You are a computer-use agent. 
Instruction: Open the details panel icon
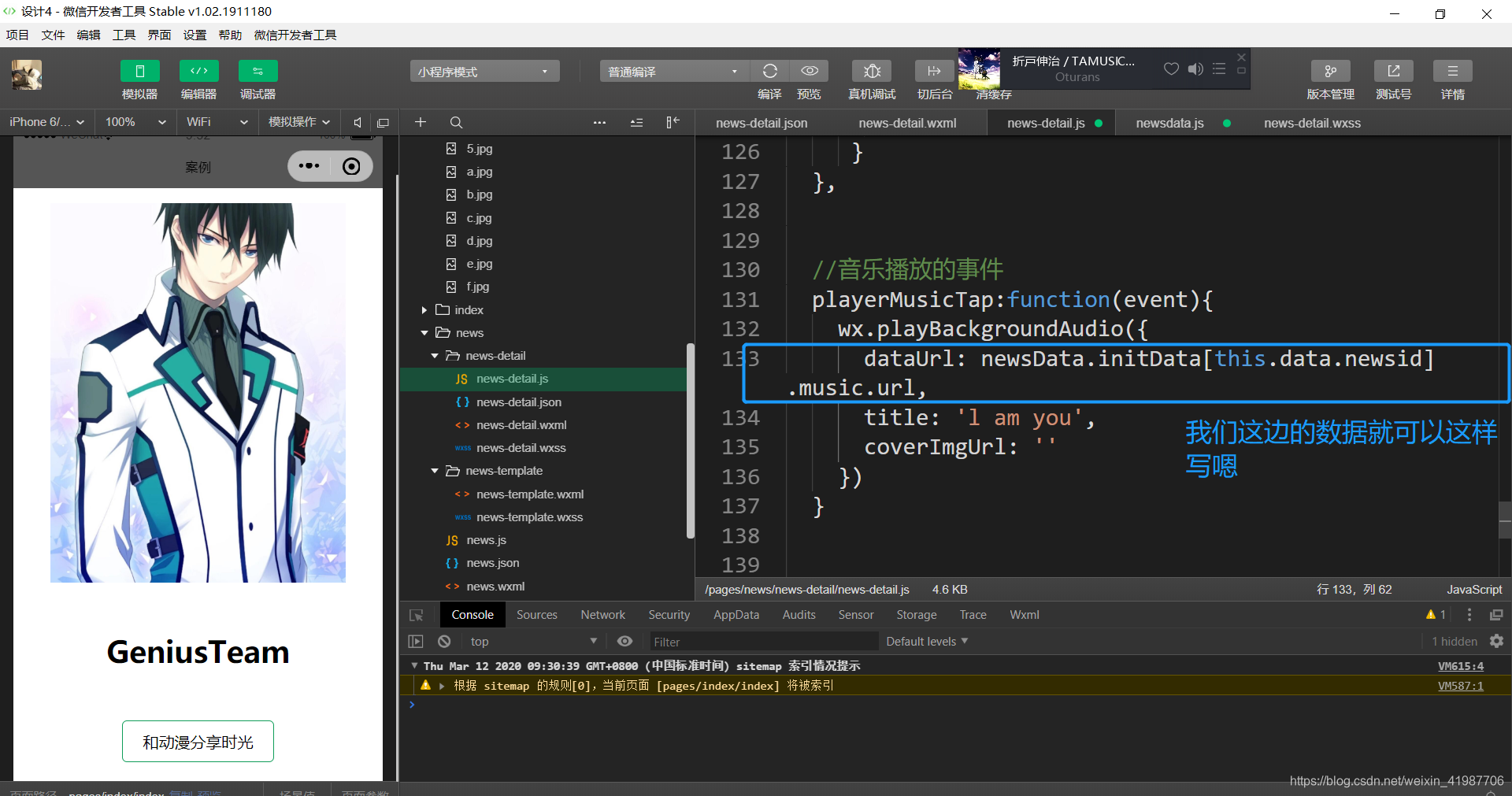click(x=1452, y=71)
